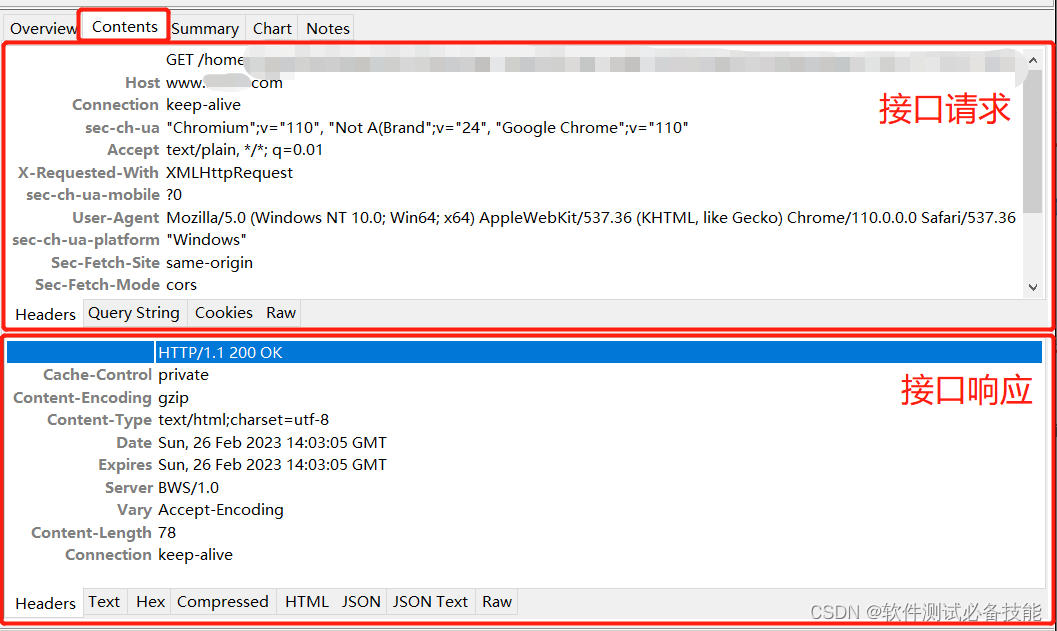Select the Sec-Fetch-Mode cors row

tap(514, 284)
